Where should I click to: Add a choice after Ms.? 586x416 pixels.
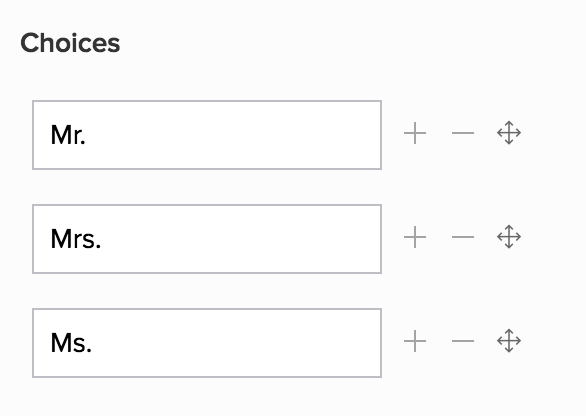[x=415, y=341]
